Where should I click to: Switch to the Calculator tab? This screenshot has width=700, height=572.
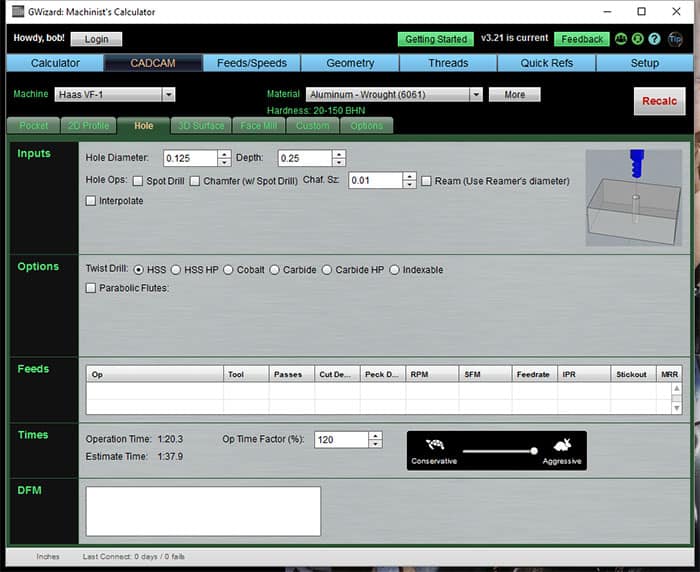tap(55, 63)
